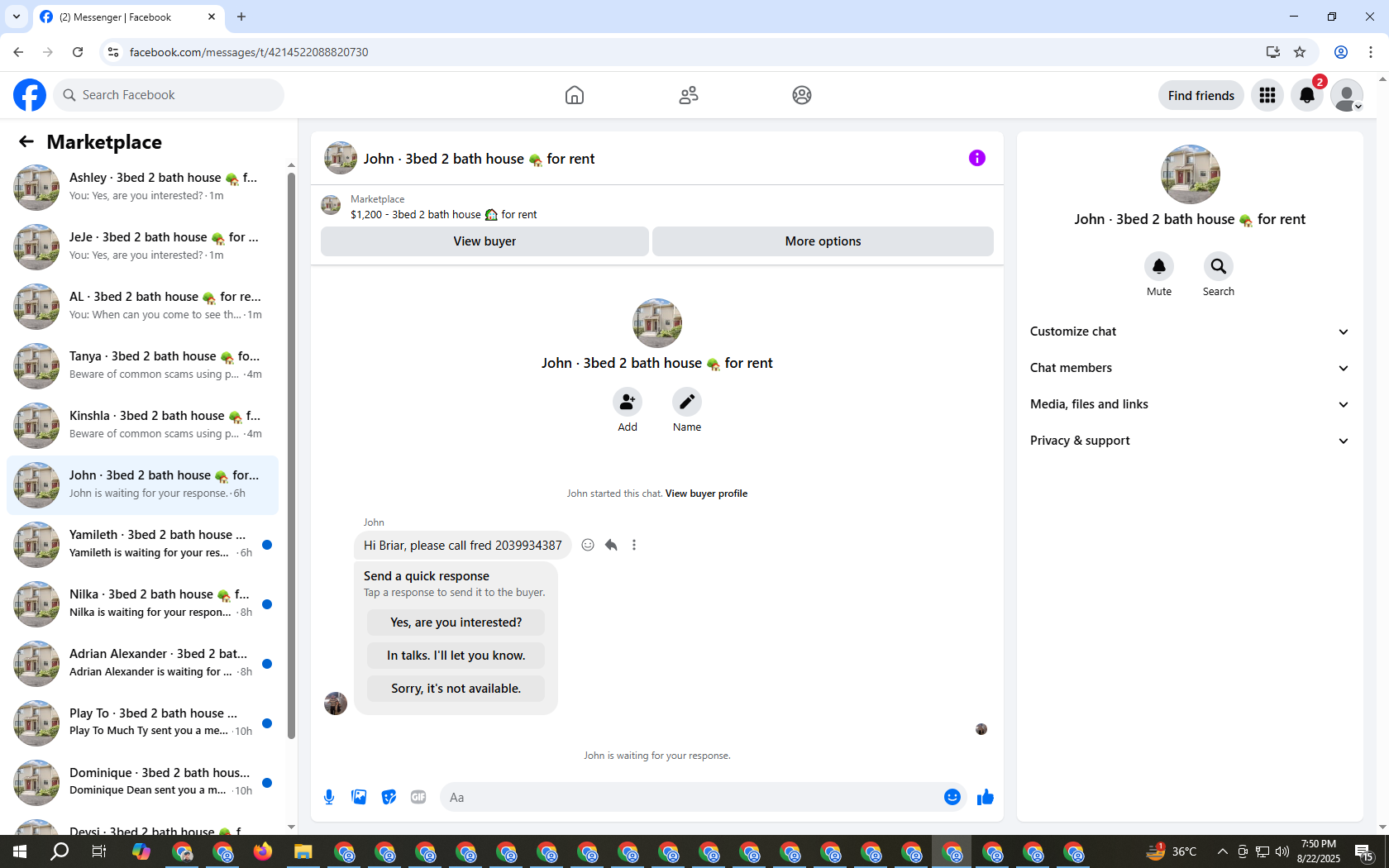The width and height of the screenshot is (1389, 868).
Task: Expand Privacy & support section
Action: click(x=1190, y=441)
